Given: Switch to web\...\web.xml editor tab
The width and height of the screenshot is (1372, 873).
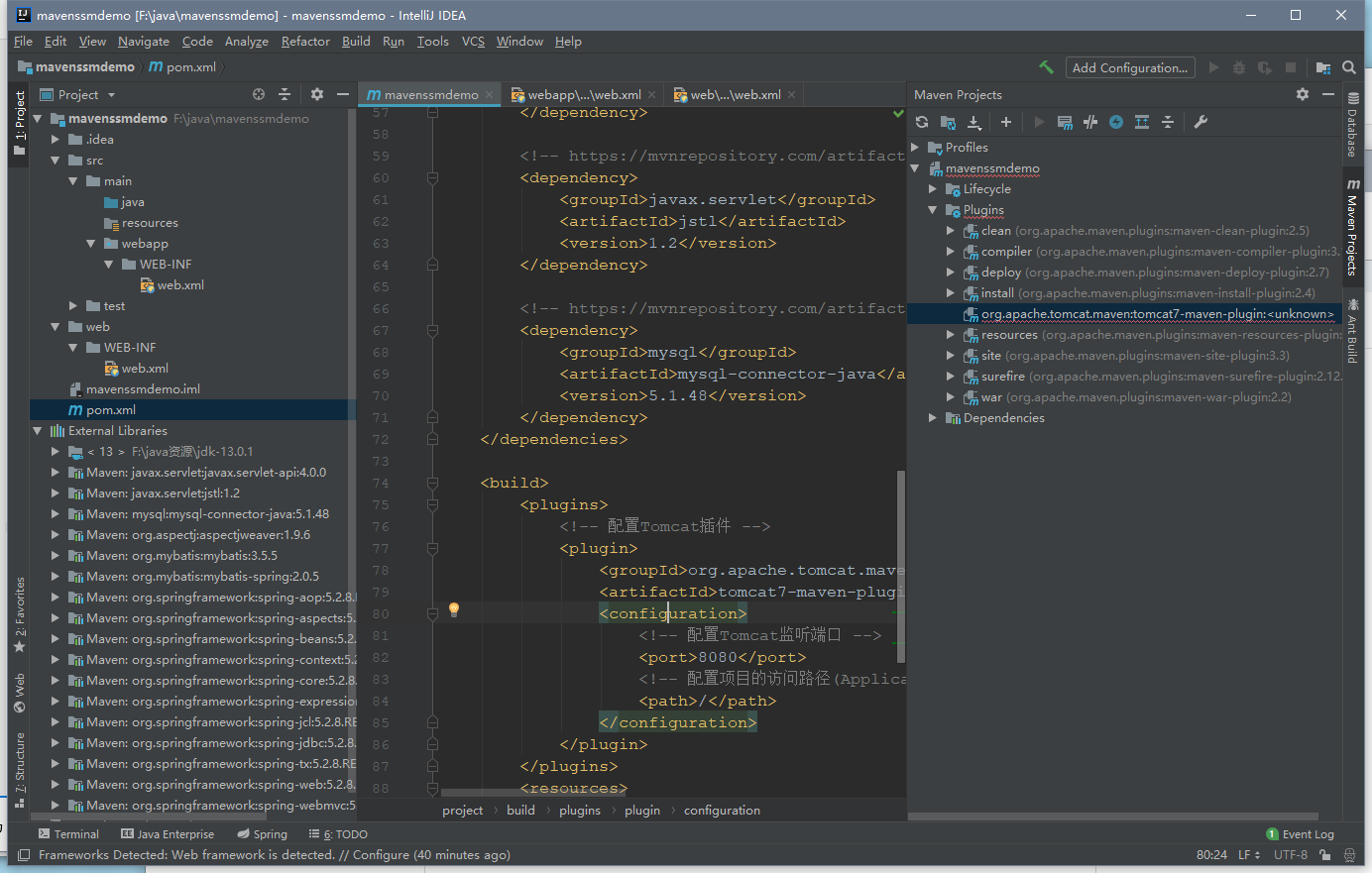Looking at the screenshot, I should pos(734,95).
